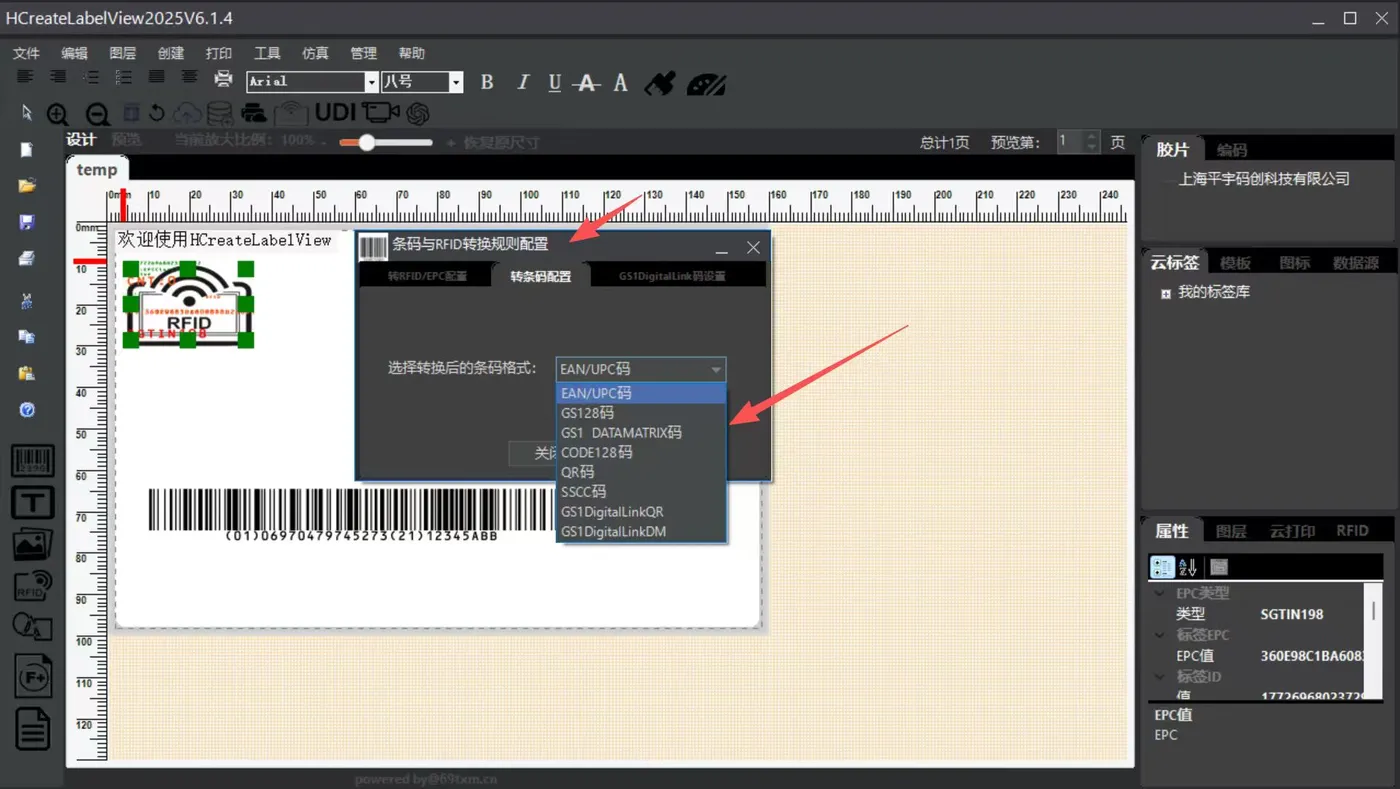Choose GS1DigitalLinkQR from the dropdown list
This screenshot has width=1400, height=789.
tap(641, 512)
